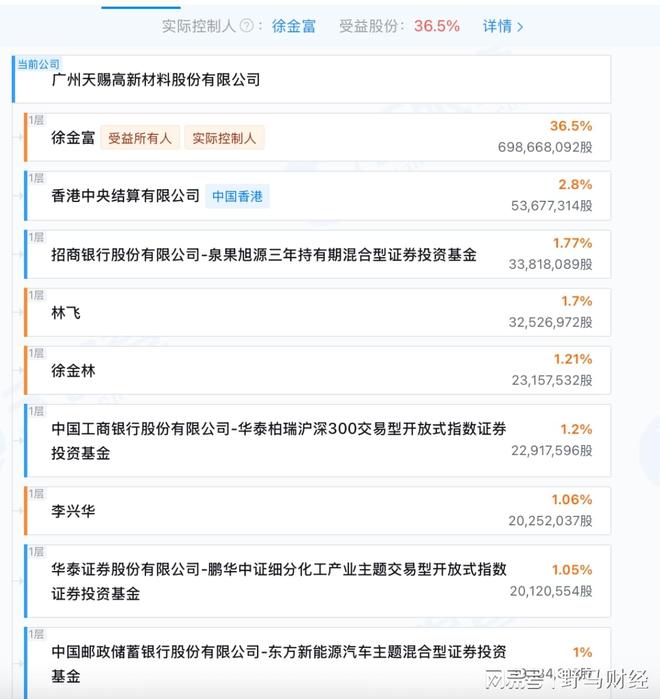Open 招商银行 泉果旭源 fund shareholder entry
The width and height of the screenshot is (660, 699).
tap(264, 254)
